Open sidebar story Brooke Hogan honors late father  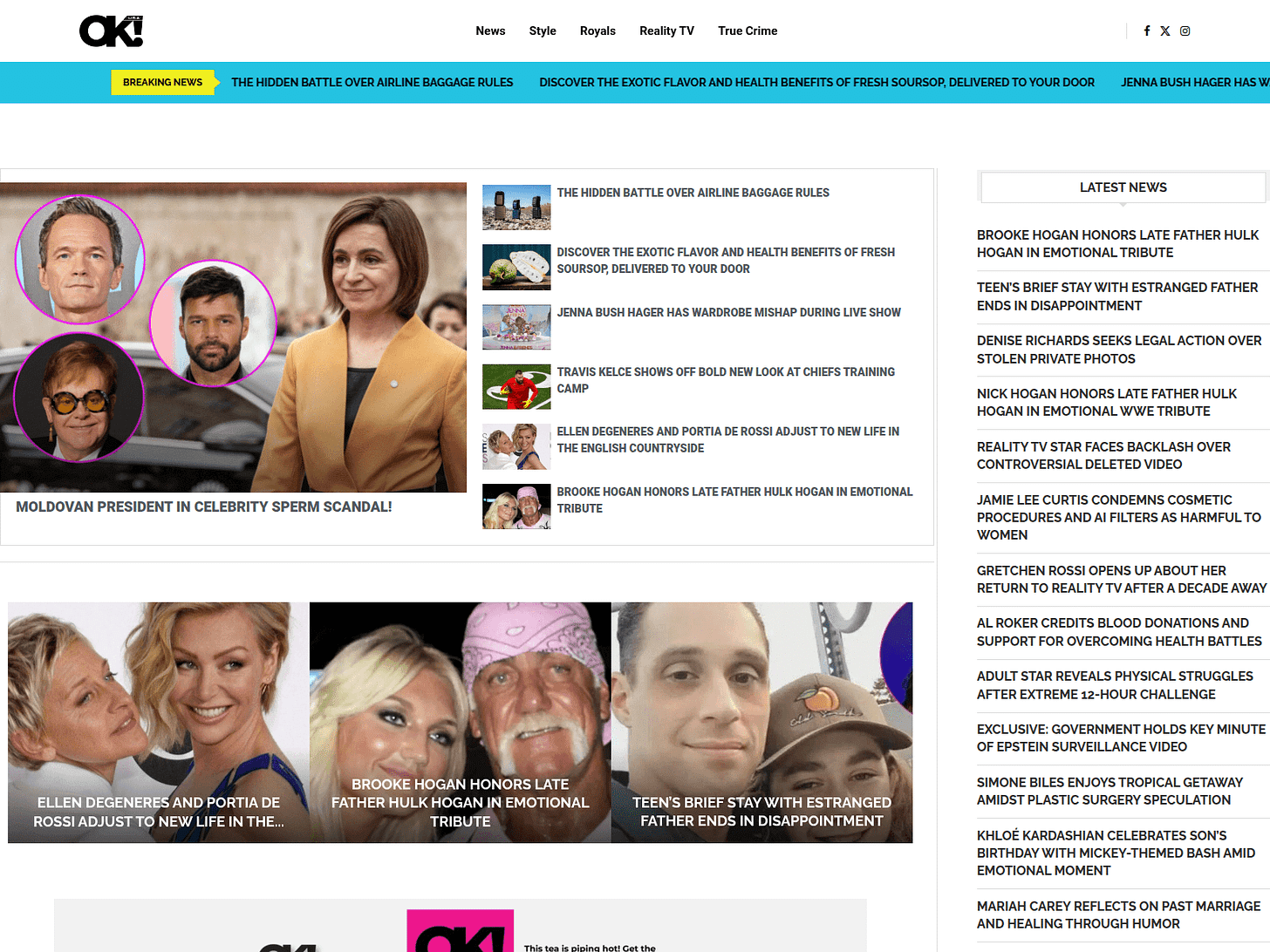(1117, 243)
